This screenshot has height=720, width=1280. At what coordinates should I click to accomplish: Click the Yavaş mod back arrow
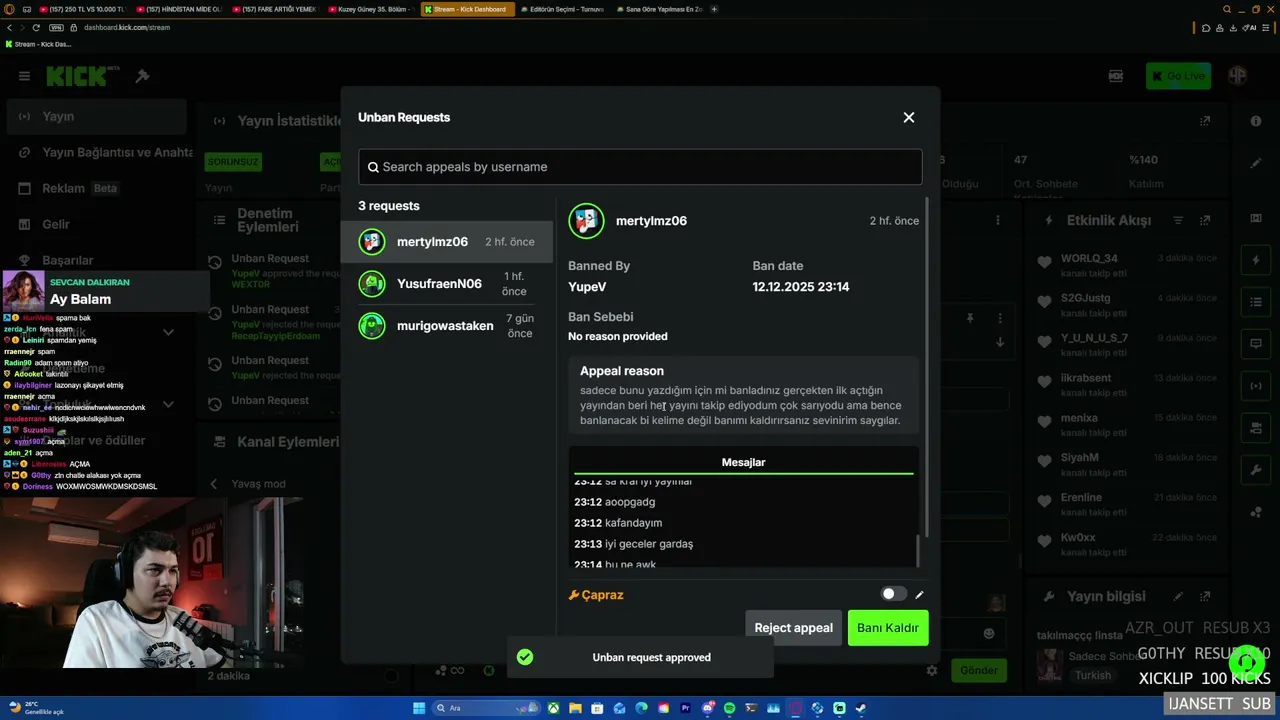[x=213, y=484]
